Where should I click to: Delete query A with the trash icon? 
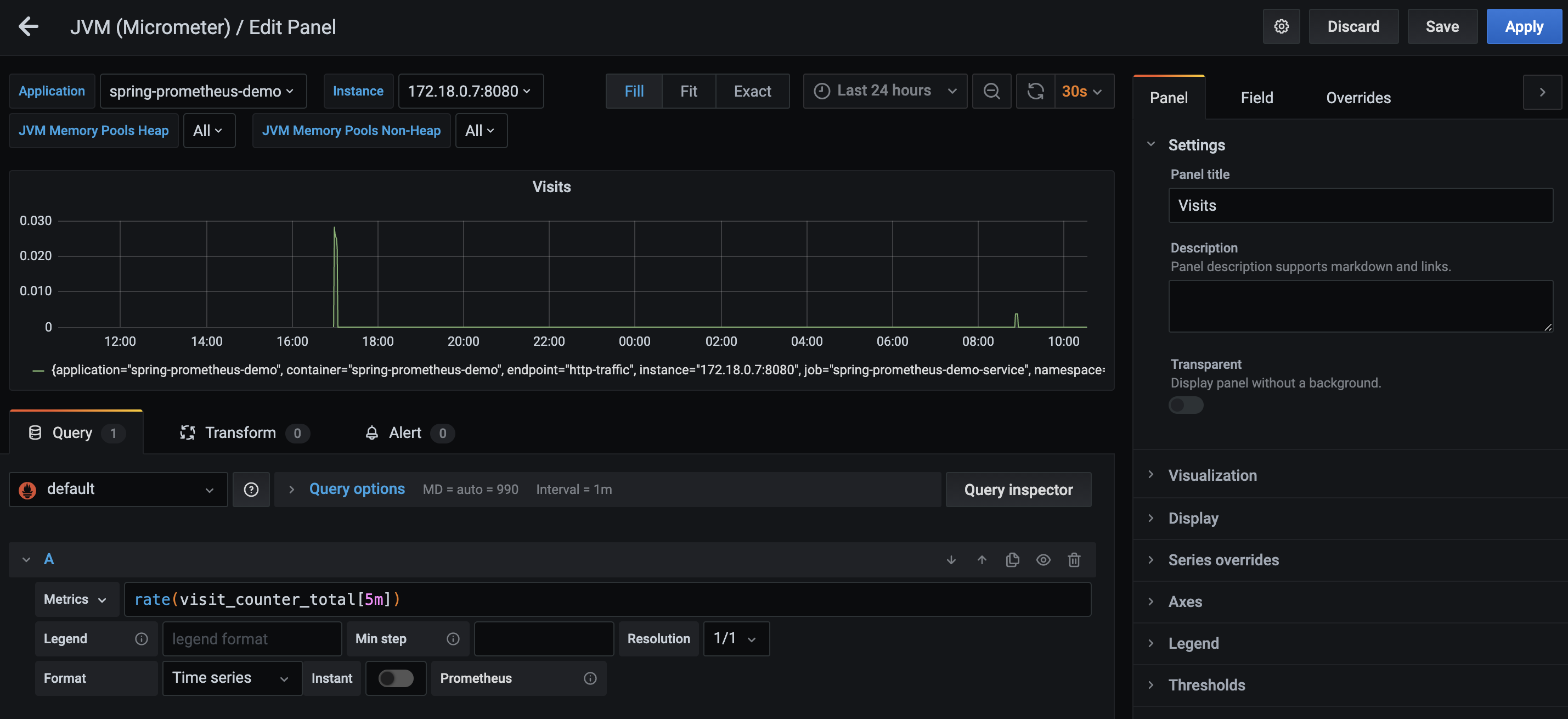[x=1074, y=559]
